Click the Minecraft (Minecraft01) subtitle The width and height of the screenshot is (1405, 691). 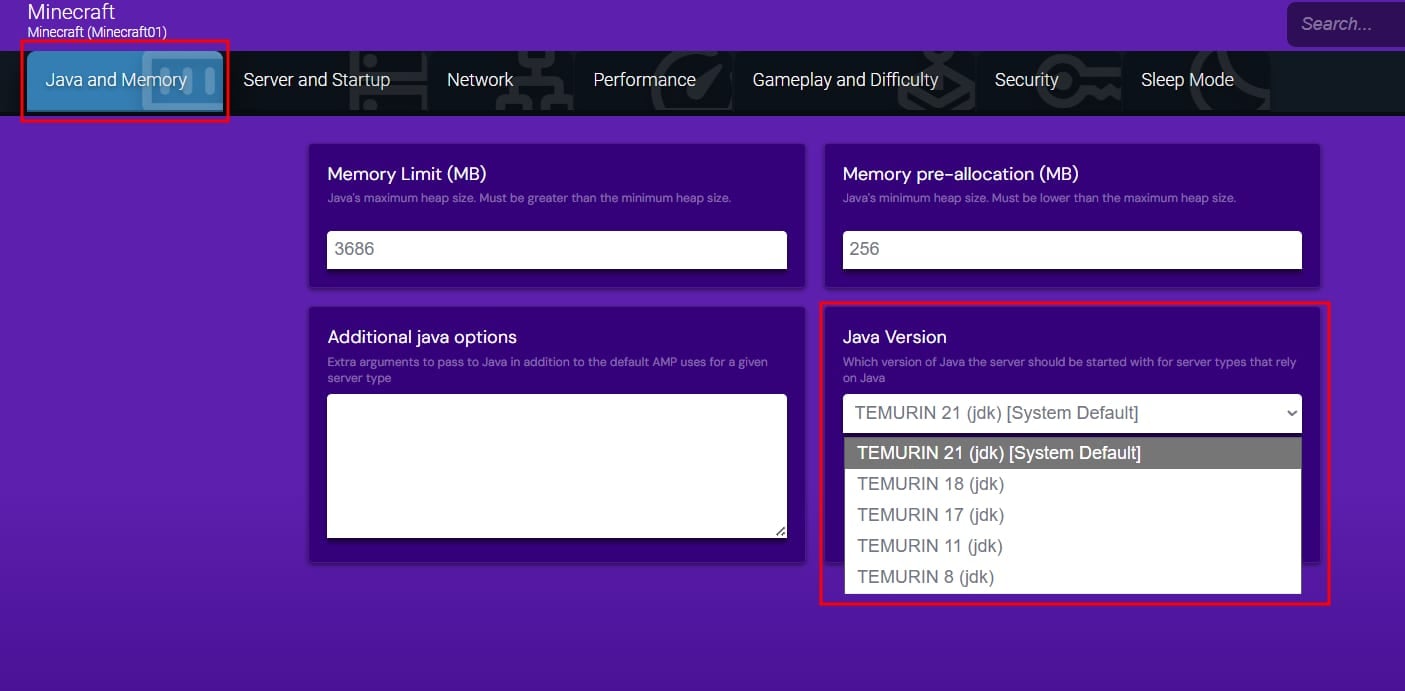click(97, 32)
